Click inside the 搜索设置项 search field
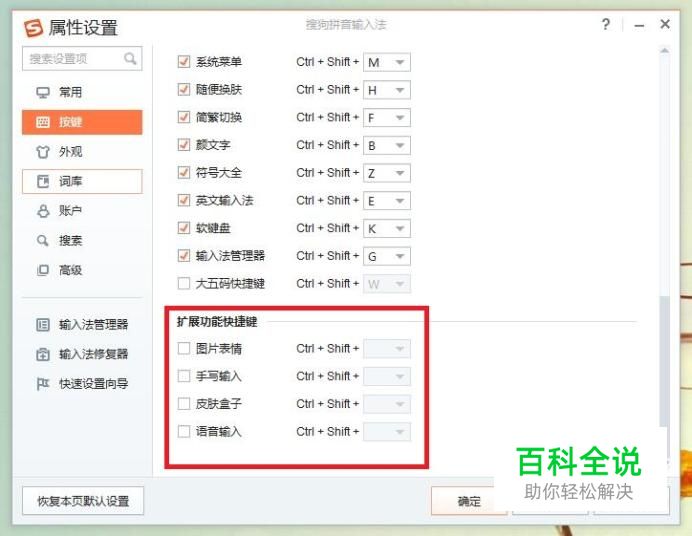Screen dimensions: 692x536 (82, 58)
